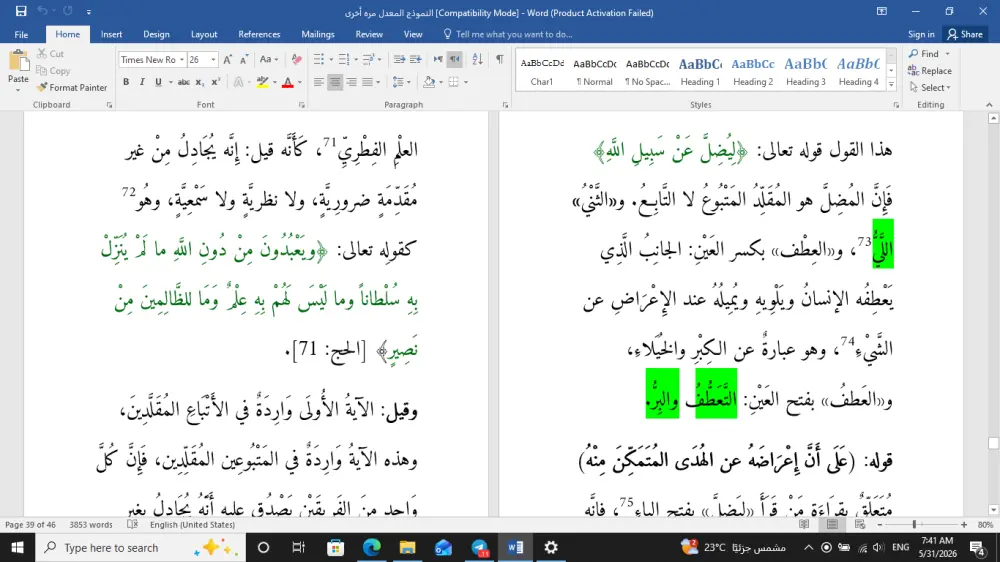
Task: Apply strikethrough to the text
Action: coord(184,82)
